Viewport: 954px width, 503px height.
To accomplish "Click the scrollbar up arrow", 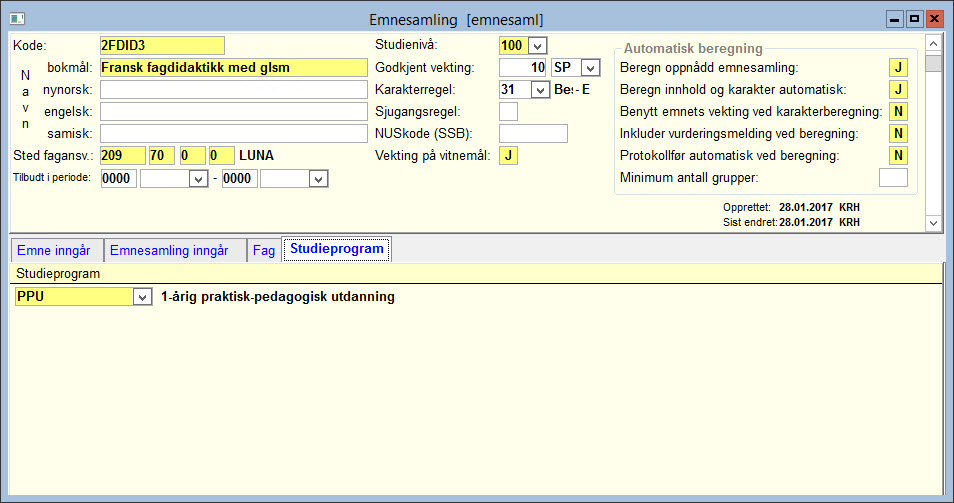I will pos(933,44).
